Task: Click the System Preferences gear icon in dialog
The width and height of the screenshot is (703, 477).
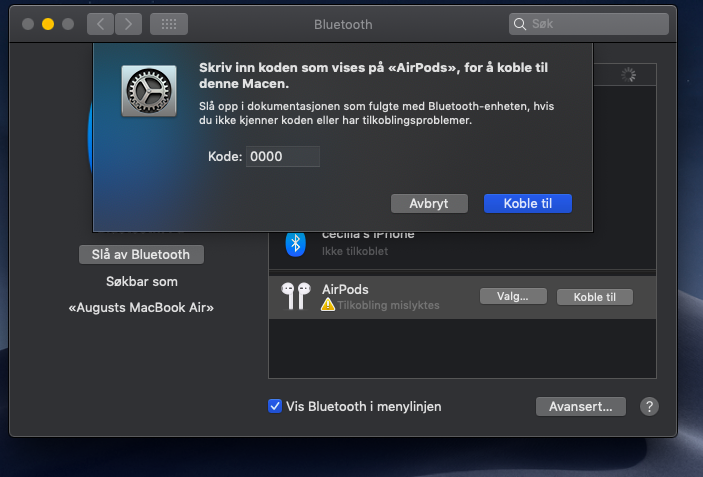Action: [x=149, y=91]
